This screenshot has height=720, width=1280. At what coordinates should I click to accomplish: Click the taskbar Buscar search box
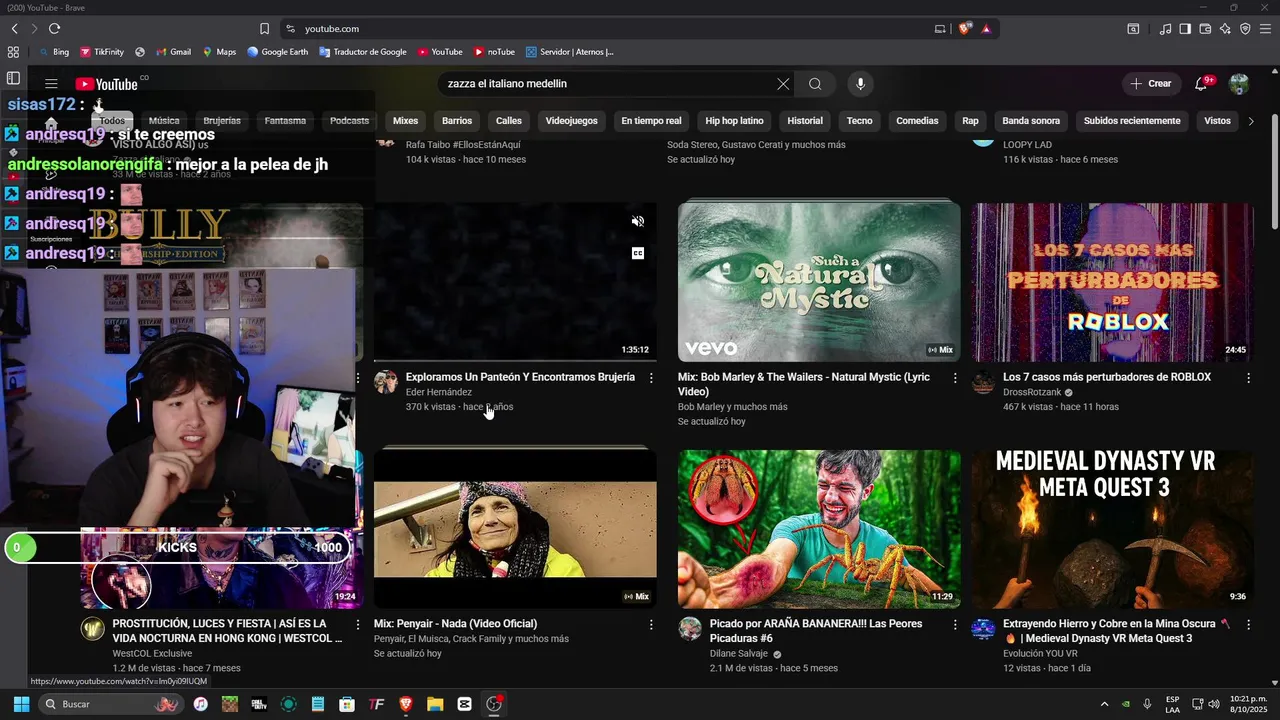pyautogui.click(x=110, y=704)
